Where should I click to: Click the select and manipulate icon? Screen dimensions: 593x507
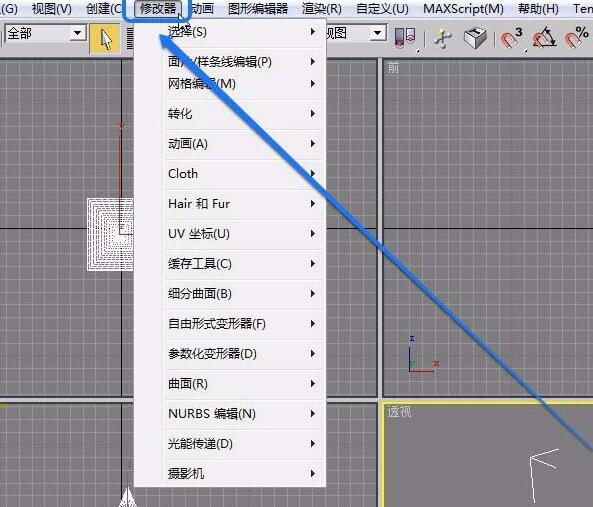(x=443, y=38)
